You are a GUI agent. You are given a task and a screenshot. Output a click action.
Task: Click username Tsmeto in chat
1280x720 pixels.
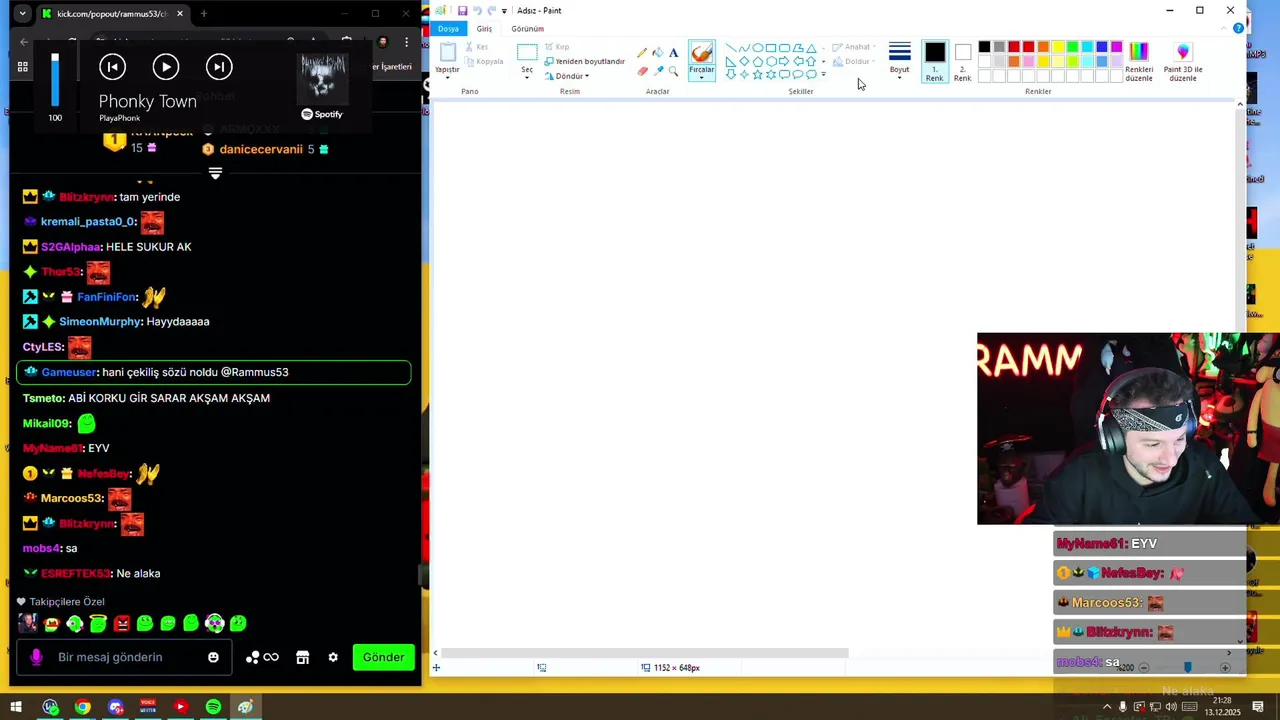pyautogui.click(x=43, y=398)
